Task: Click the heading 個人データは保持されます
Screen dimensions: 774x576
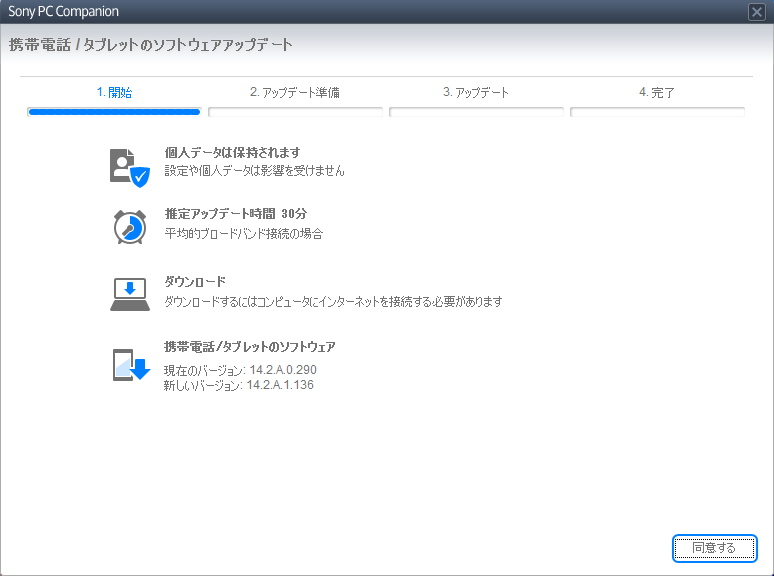Action: [232, 153]
